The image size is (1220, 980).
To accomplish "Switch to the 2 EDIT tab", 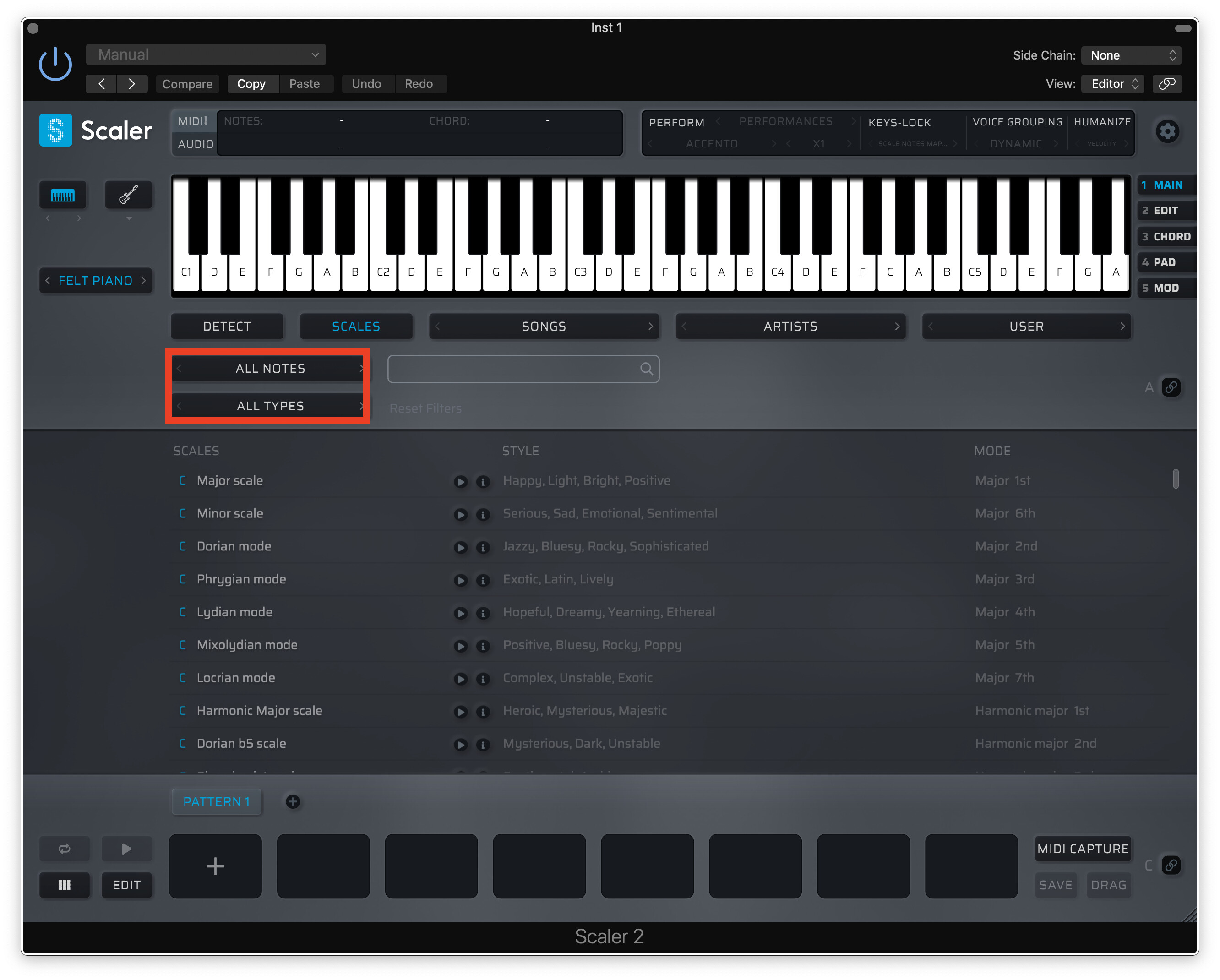I will 1167,211.
